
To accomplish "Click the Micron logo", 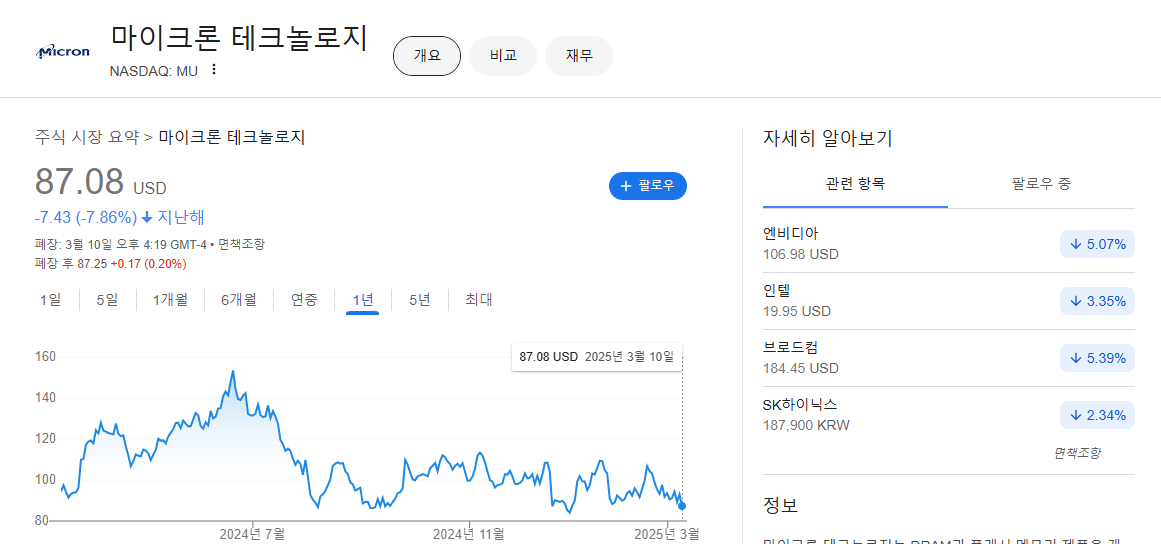I will (63, 52).
